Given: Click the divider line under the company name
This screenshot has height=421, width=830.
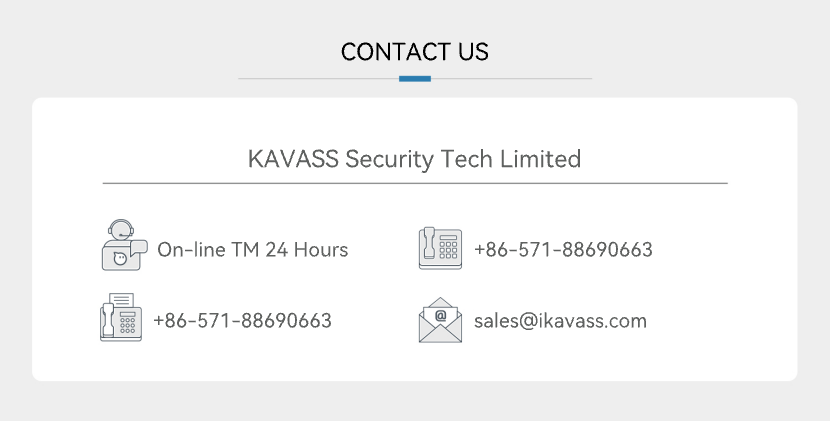Looking at the screenshot, I should (x=415, y=183).
